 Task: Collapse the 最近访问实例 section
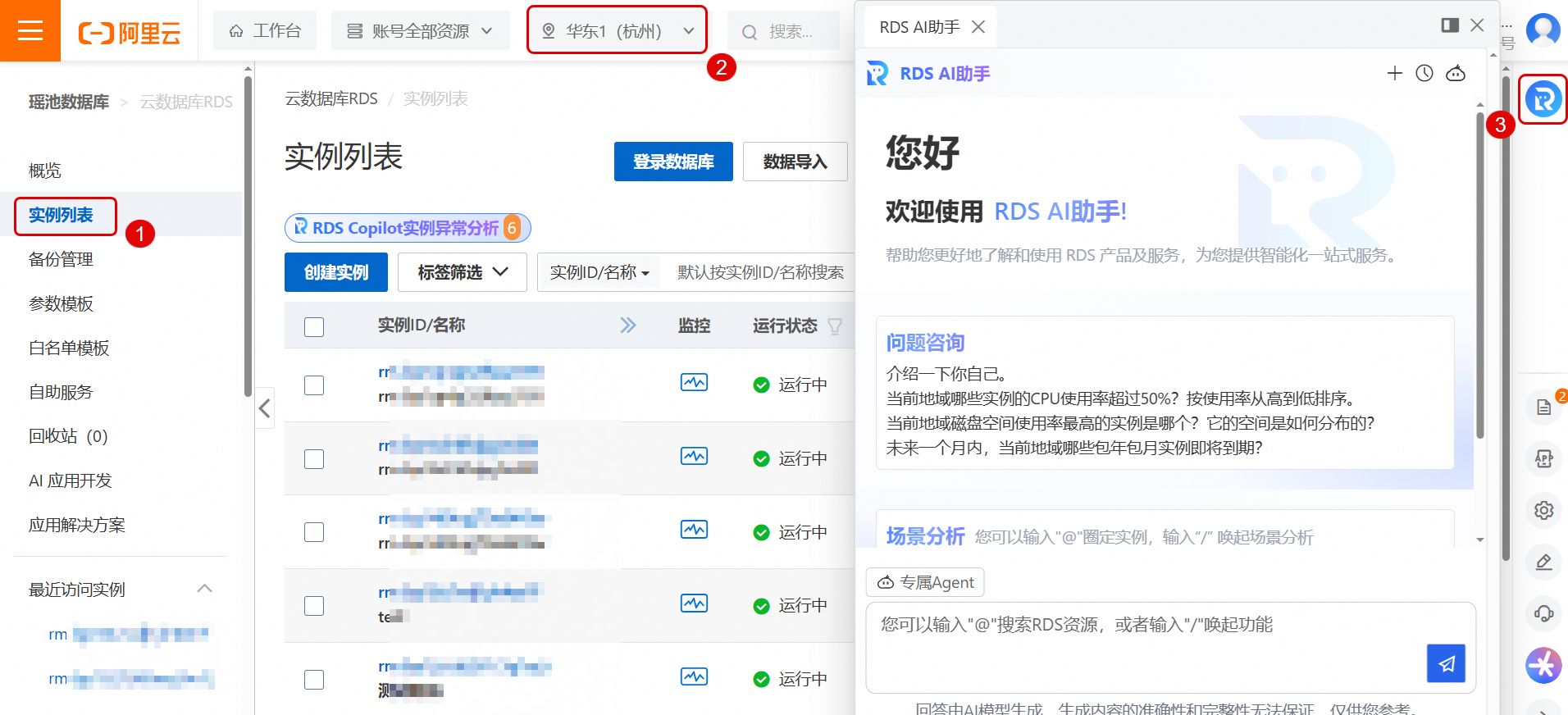coord(205,589)
